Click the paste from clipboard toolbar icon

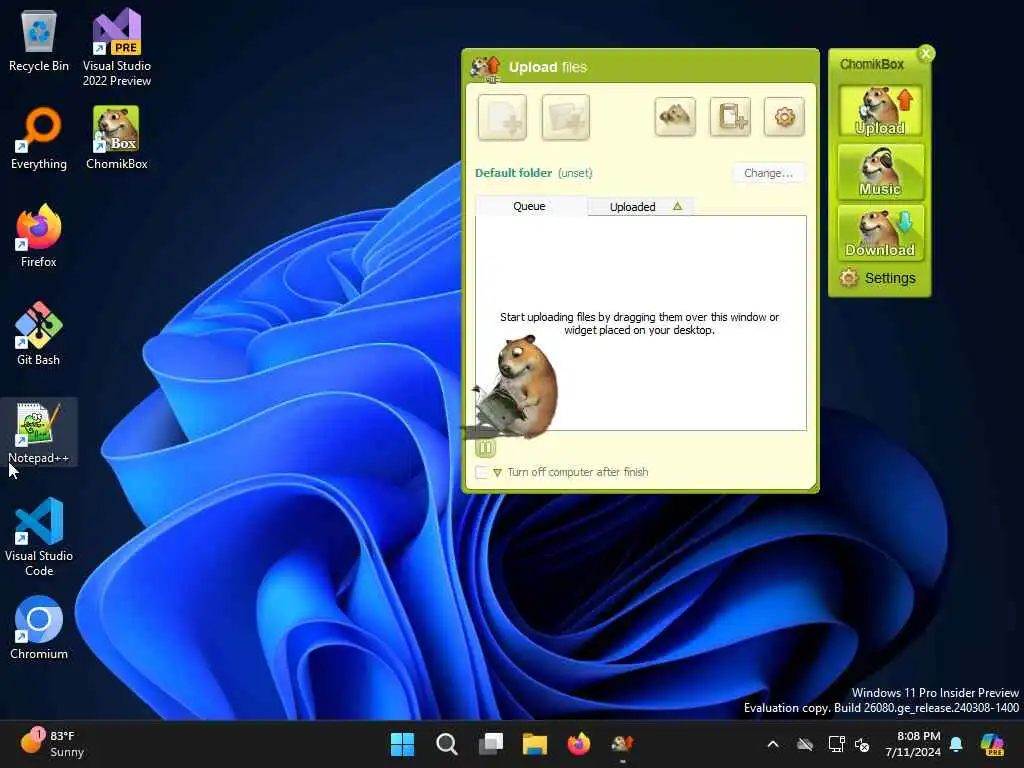click(x=730, y=117)
